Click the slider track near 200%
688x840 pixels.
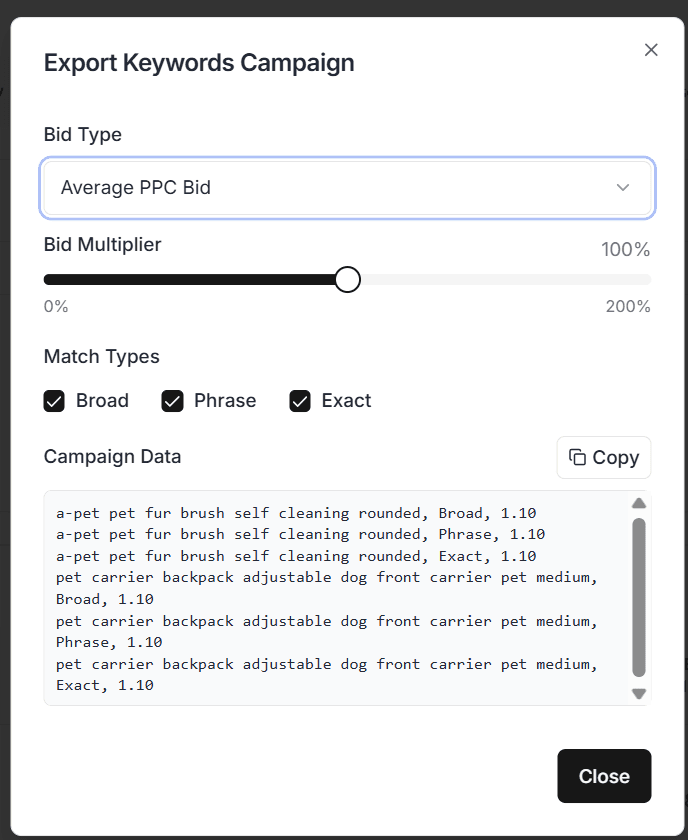pyautogui.click(x=640, y=280)
